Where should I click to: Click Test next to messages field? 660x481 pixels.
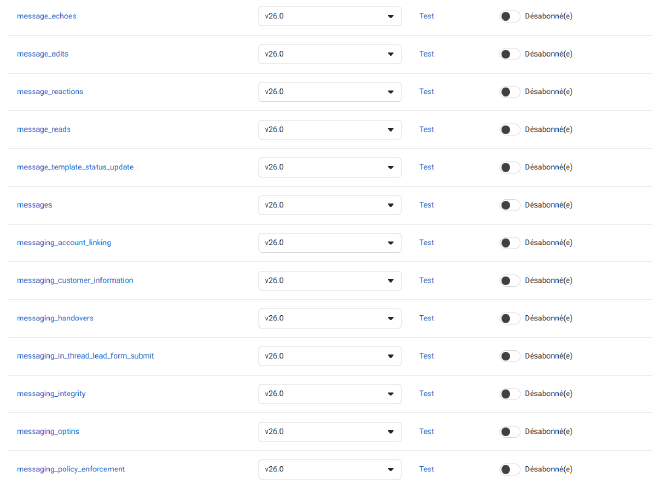(426, 205)
